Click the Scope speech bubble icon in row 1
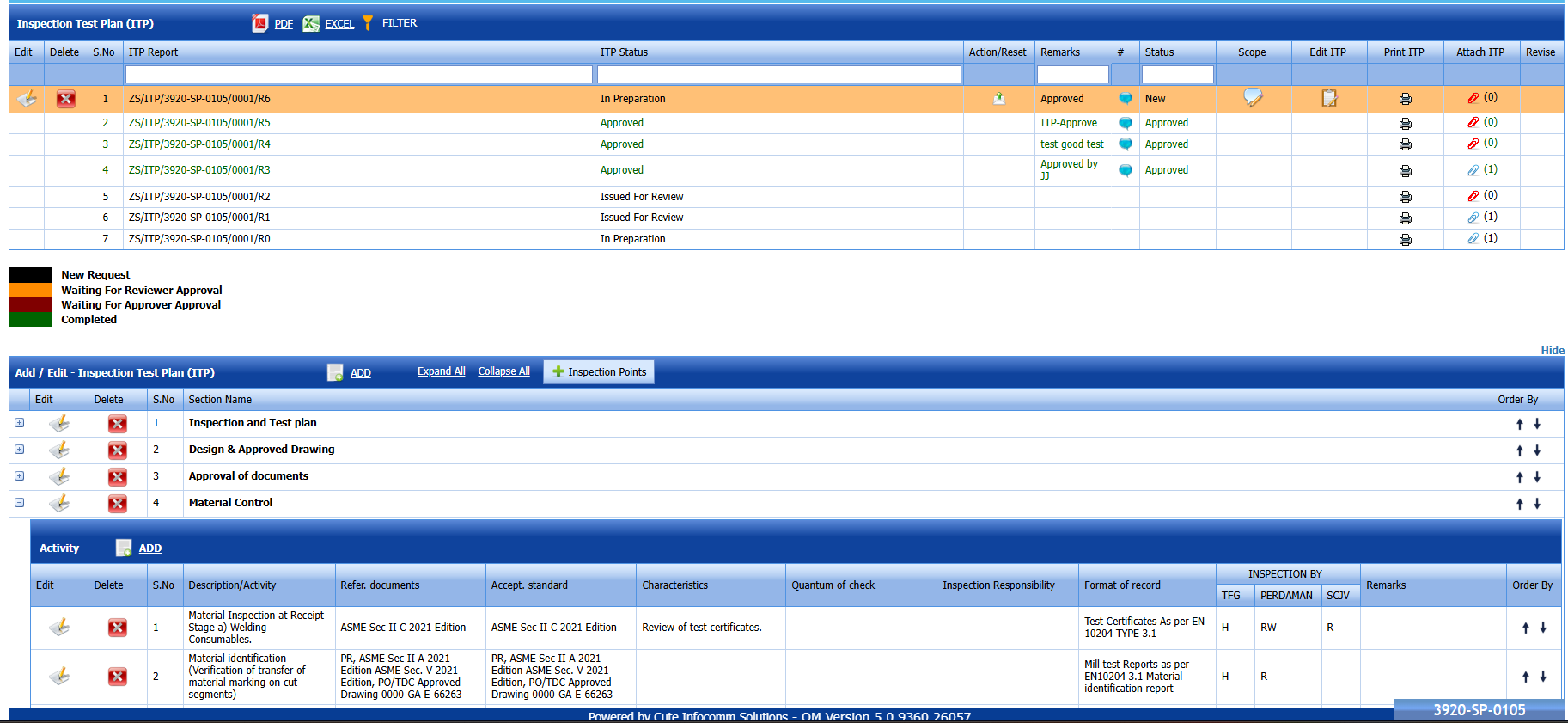This screenshot has height=723, width=1568. point(1253,97)
